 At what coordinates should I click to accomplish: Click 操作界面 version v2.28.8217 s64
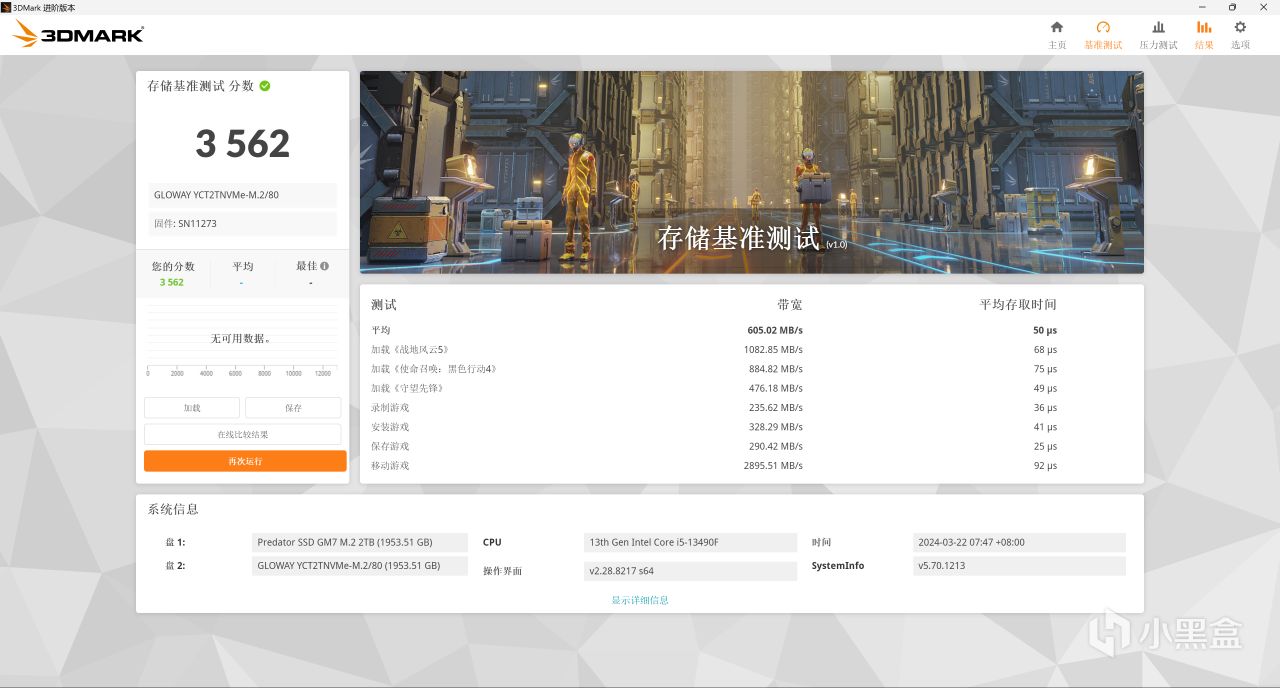pyautogui.click(x=690, y=571)
